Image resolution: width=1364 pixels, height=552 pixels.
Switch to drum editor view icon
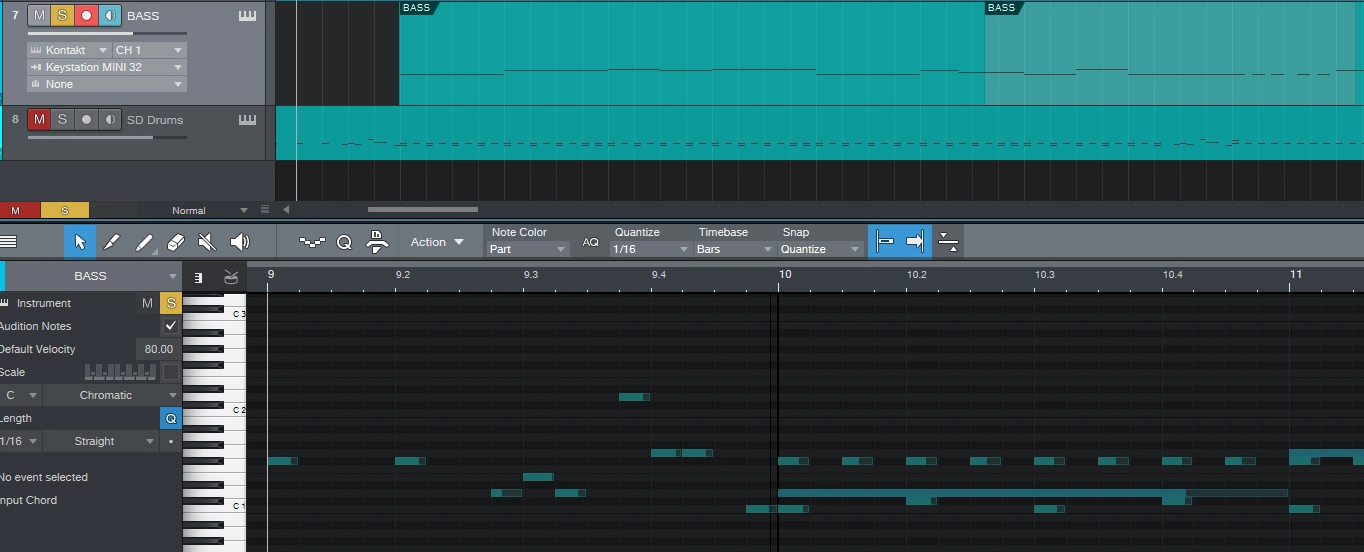[x=231, y=277]
